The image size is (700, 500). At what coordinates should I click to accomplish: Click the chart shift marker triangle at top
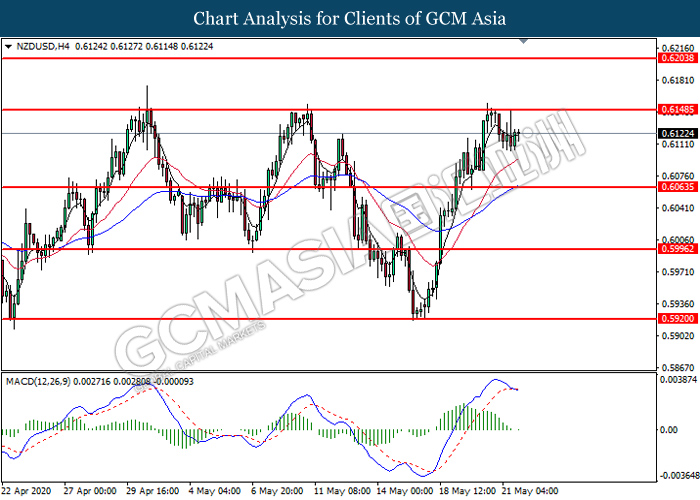tap(524, 42)
